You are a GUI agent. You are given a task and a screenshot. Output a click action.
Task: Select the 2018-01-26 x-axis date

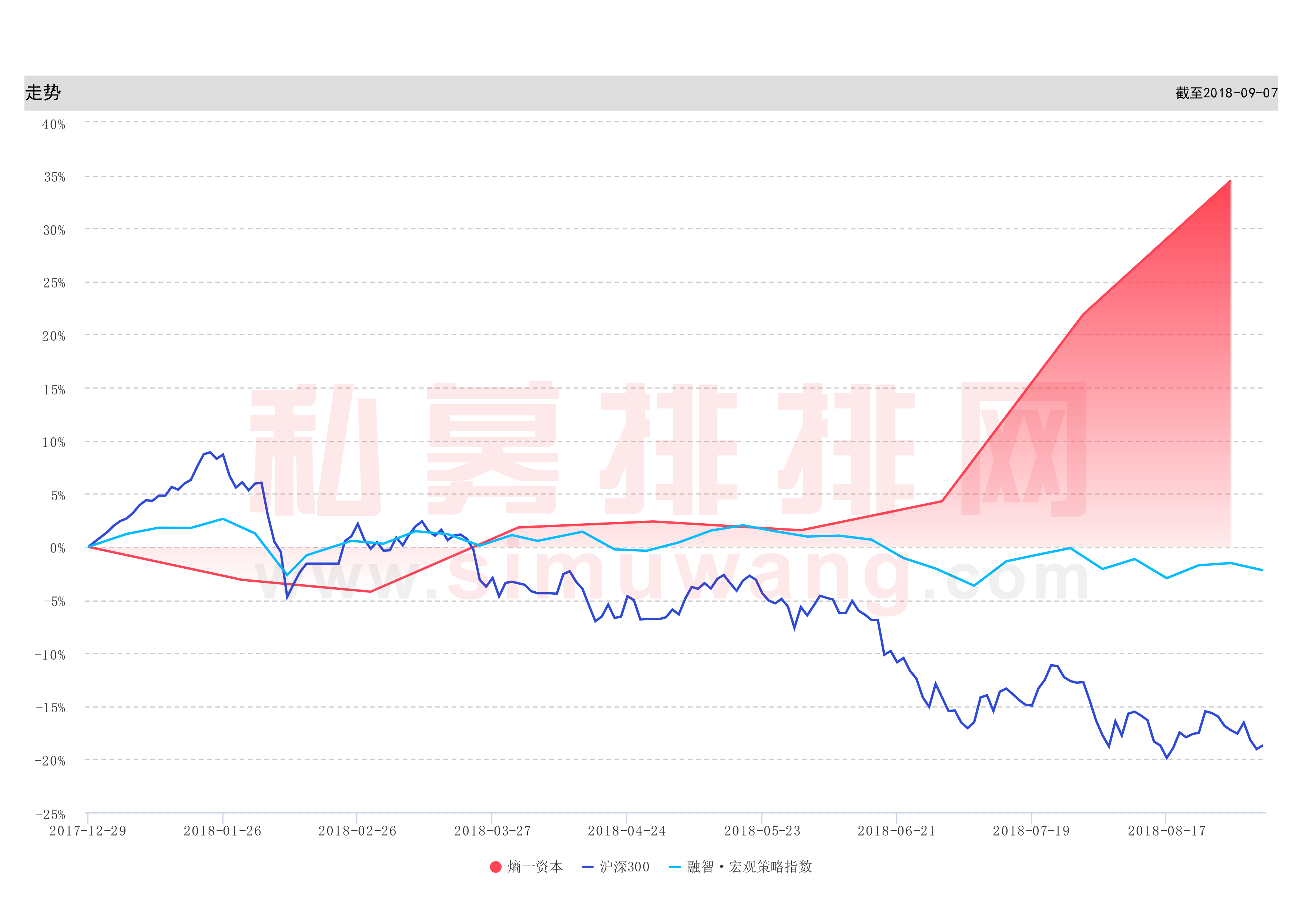(x=222, y=831)
